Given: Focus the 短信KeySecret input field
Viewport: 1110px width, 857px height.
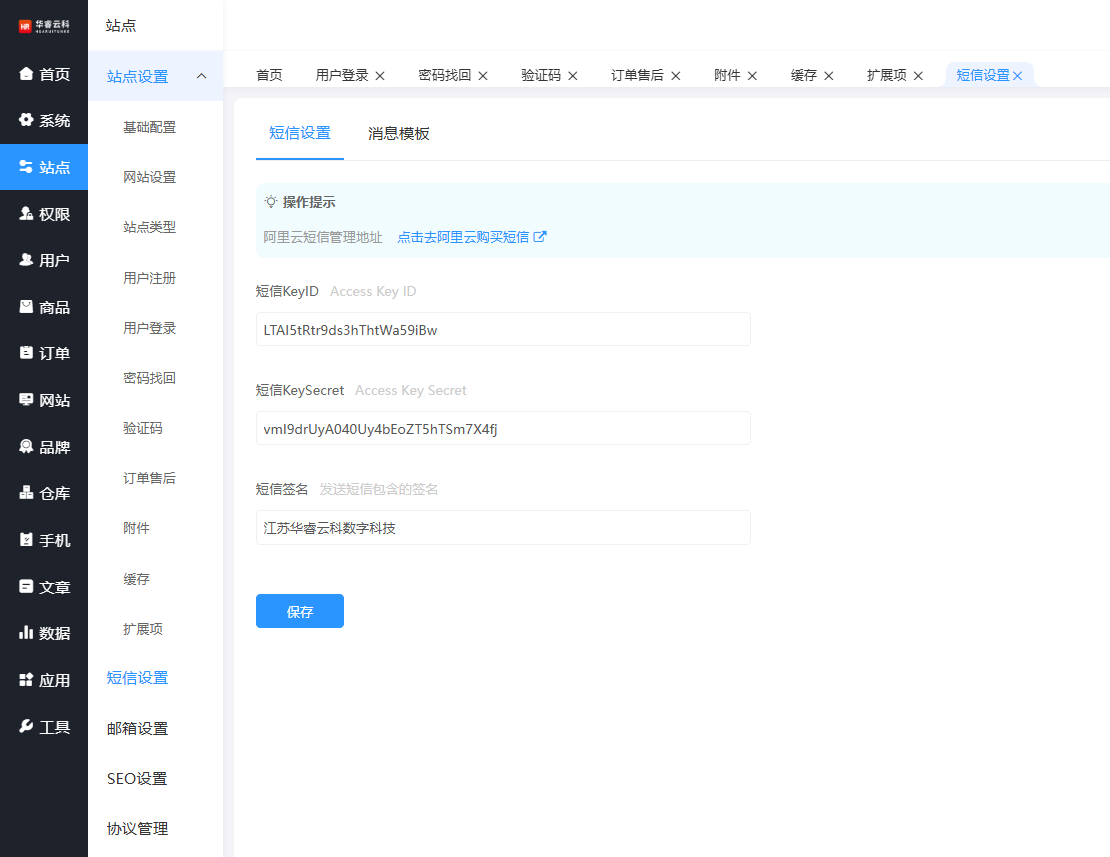Looking at the screenshot, I should click(502, 429).
